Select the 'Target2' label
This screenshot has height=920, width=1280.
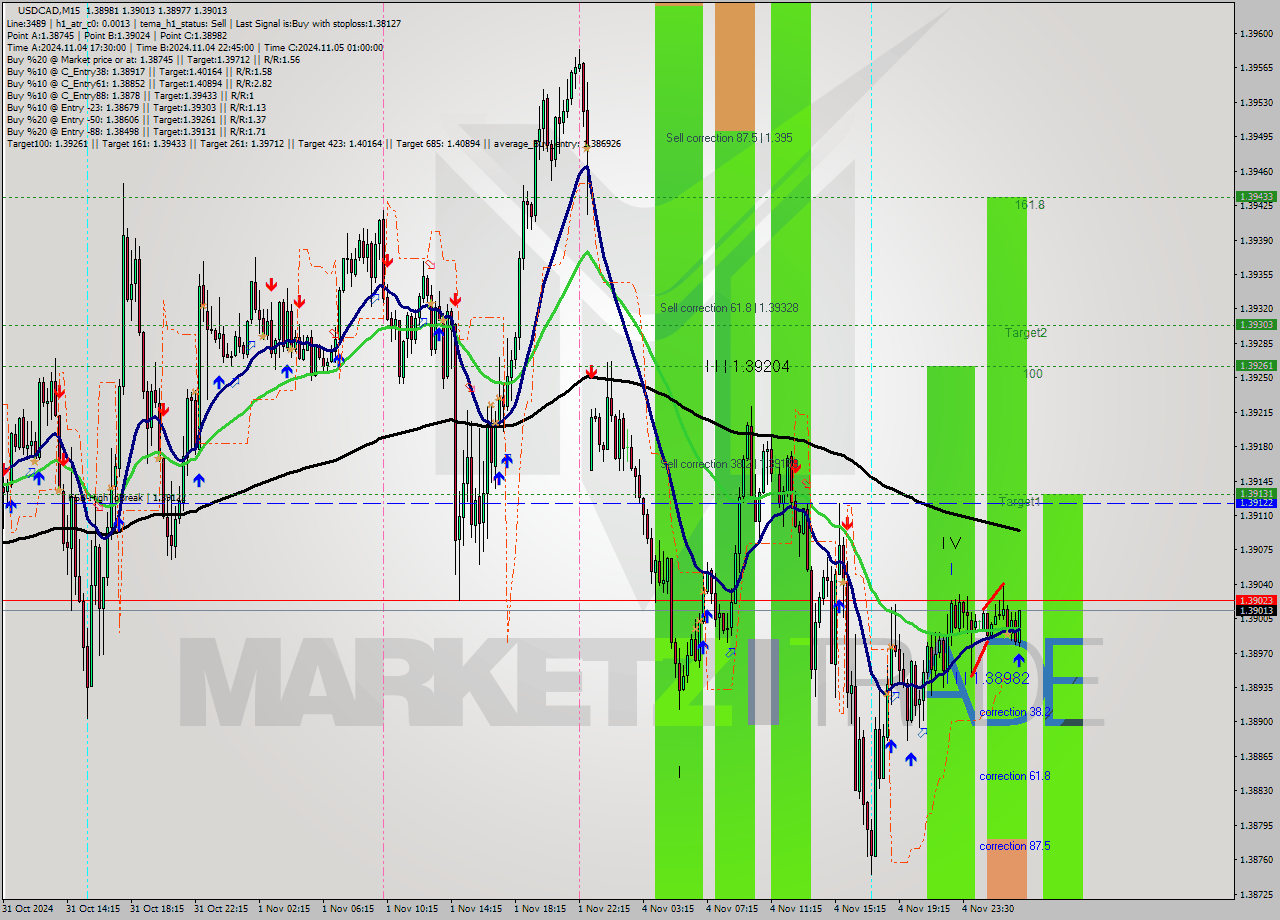point(1026,333)
